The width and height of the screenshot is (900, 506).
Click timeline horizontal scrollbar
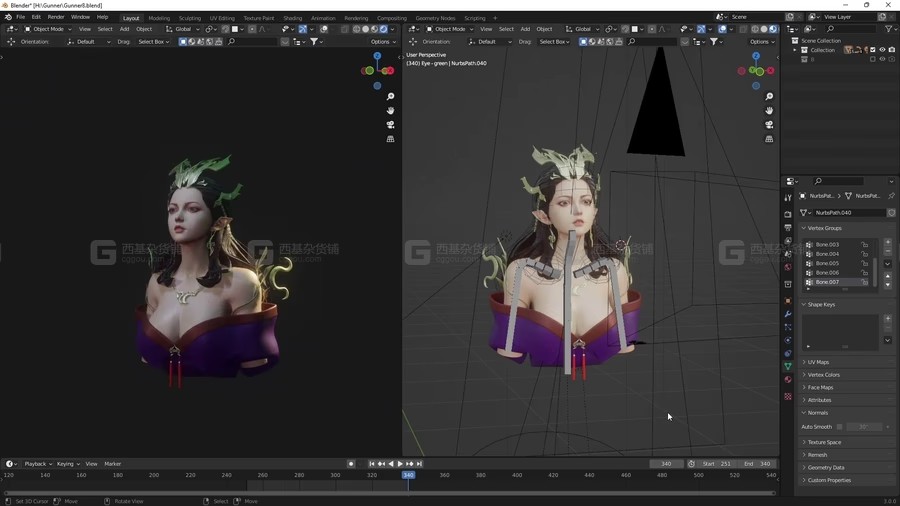(x=390, y=493)
